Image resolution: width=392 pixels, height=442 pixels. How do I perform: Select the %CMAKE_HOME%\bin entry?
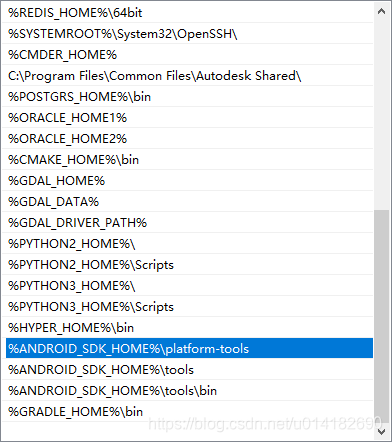188,159
